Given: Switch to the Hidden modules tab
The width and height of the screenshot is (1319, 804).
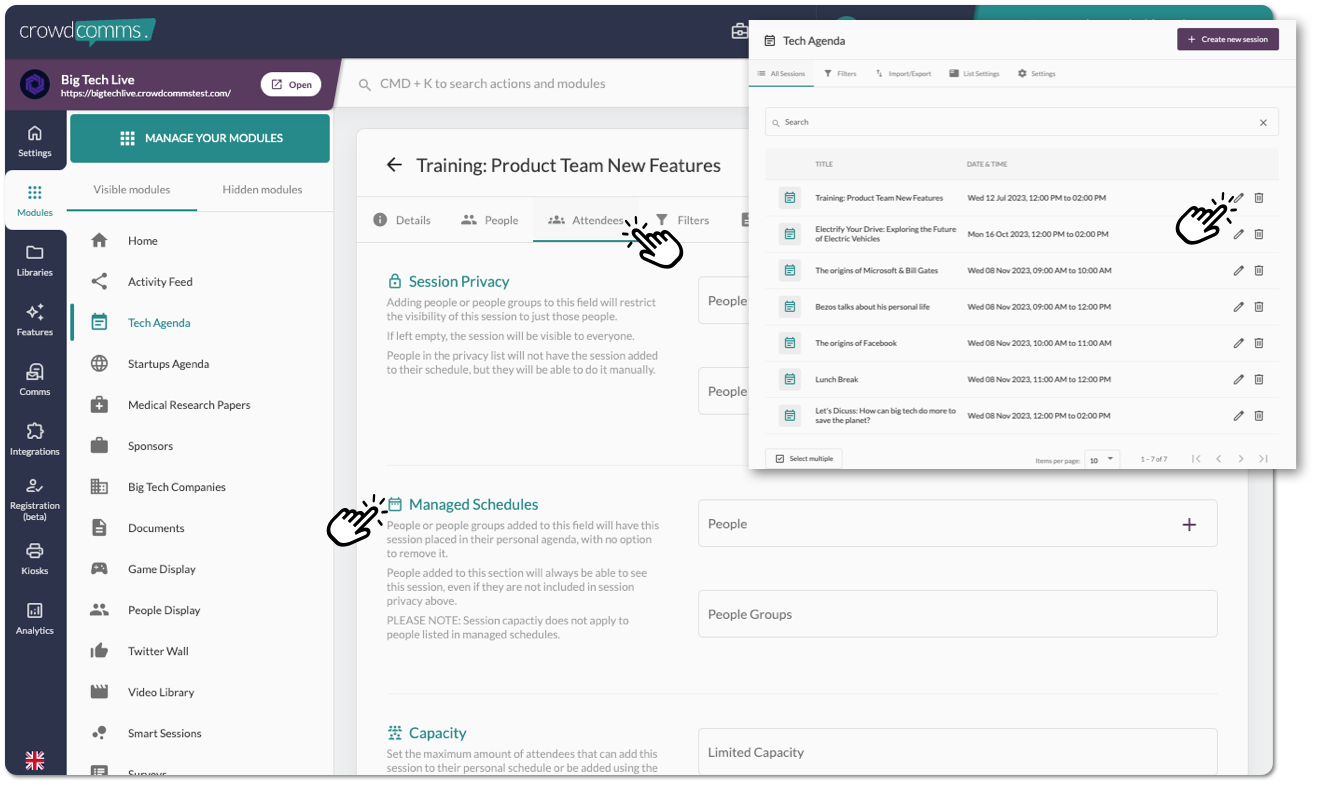Looking at the screenshot, I should [x=262, y=190].
